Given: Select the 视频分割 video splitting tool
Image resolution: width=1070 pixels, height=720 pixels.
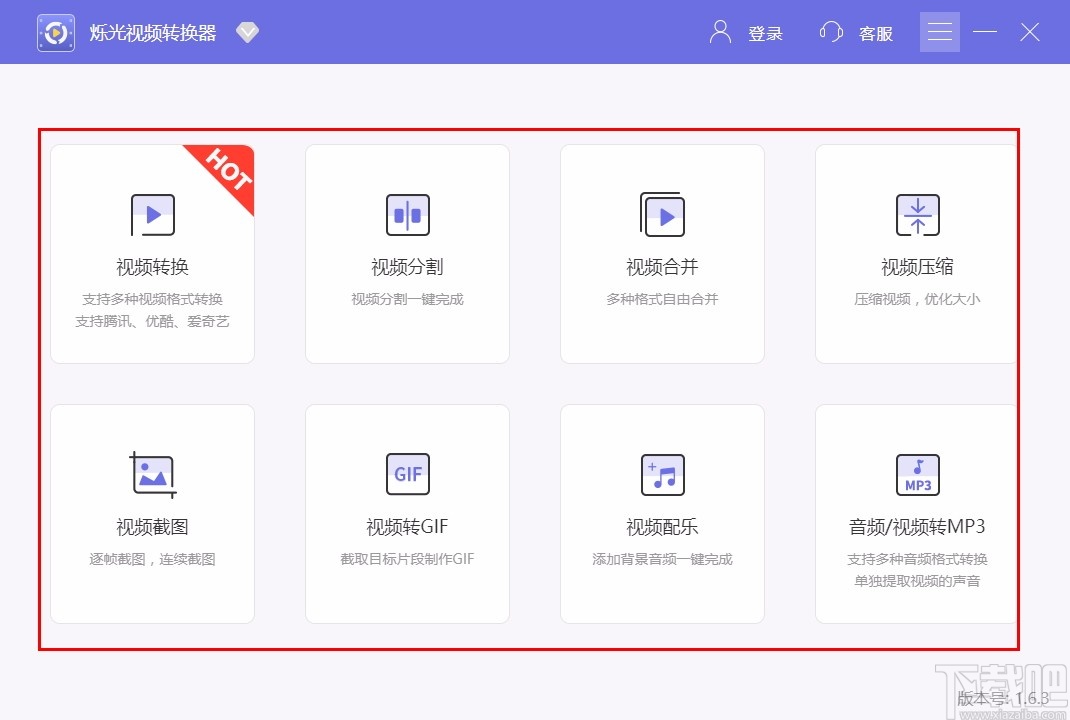Looking at the screenshot, I should click(407, 253).
